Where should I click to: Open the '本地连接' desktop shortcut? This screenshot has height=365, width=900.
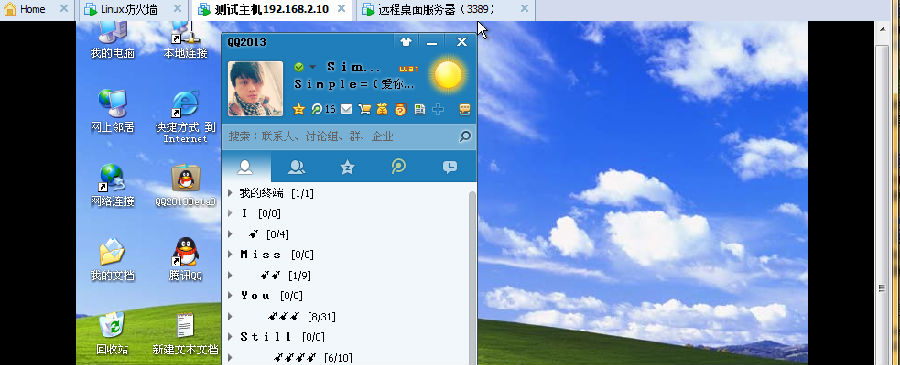pyautogui.click(x=185, y=40)
